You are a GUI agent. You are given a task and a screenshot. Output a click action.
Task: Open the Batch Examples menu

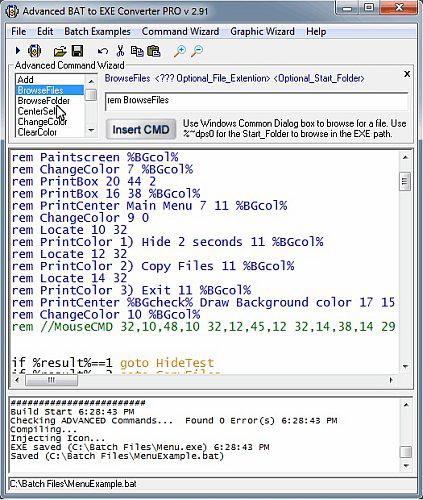coord(97,32)
